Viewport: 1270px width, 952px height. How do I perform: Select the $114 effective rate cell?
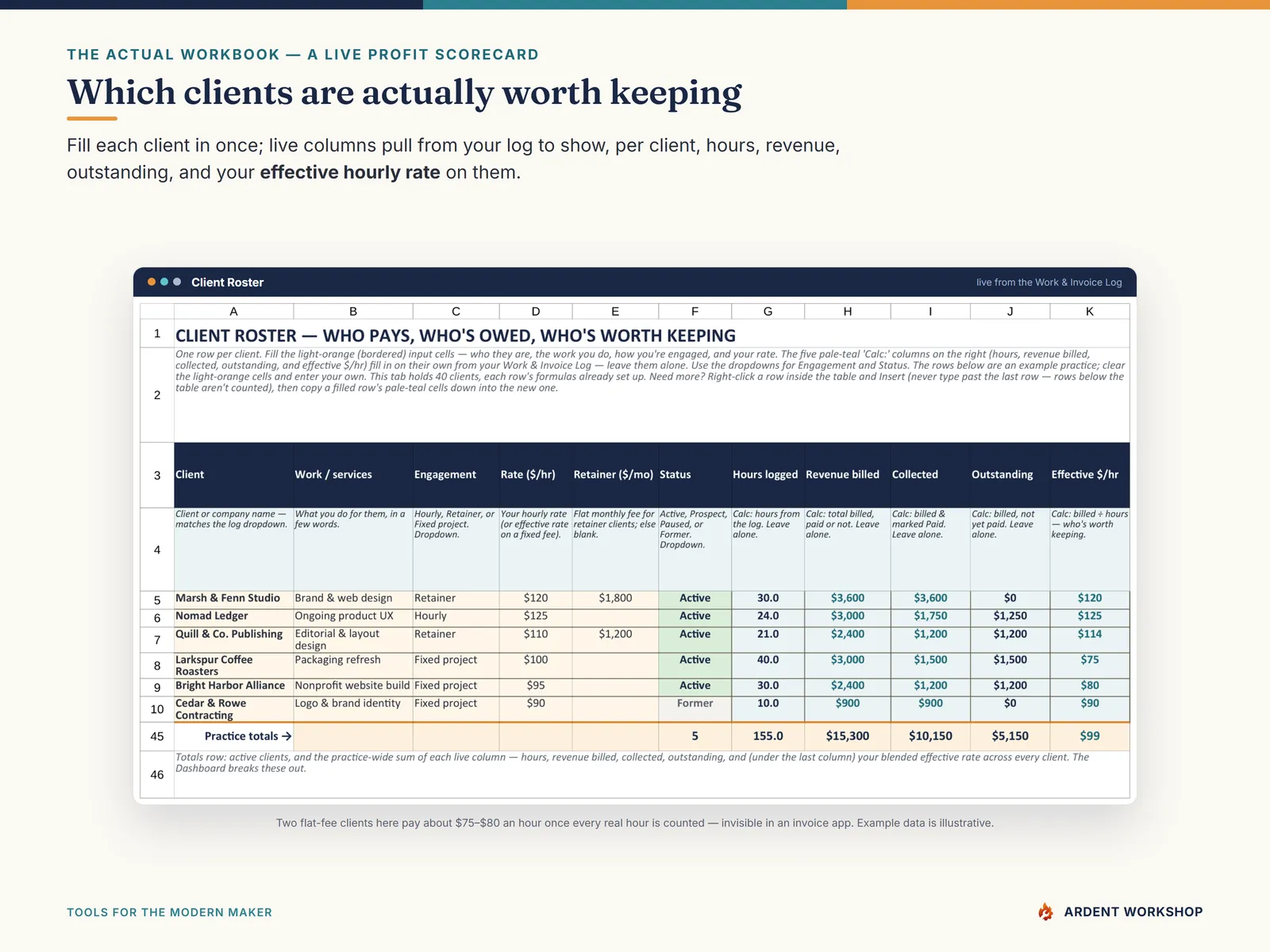(x=1090, y=639)
